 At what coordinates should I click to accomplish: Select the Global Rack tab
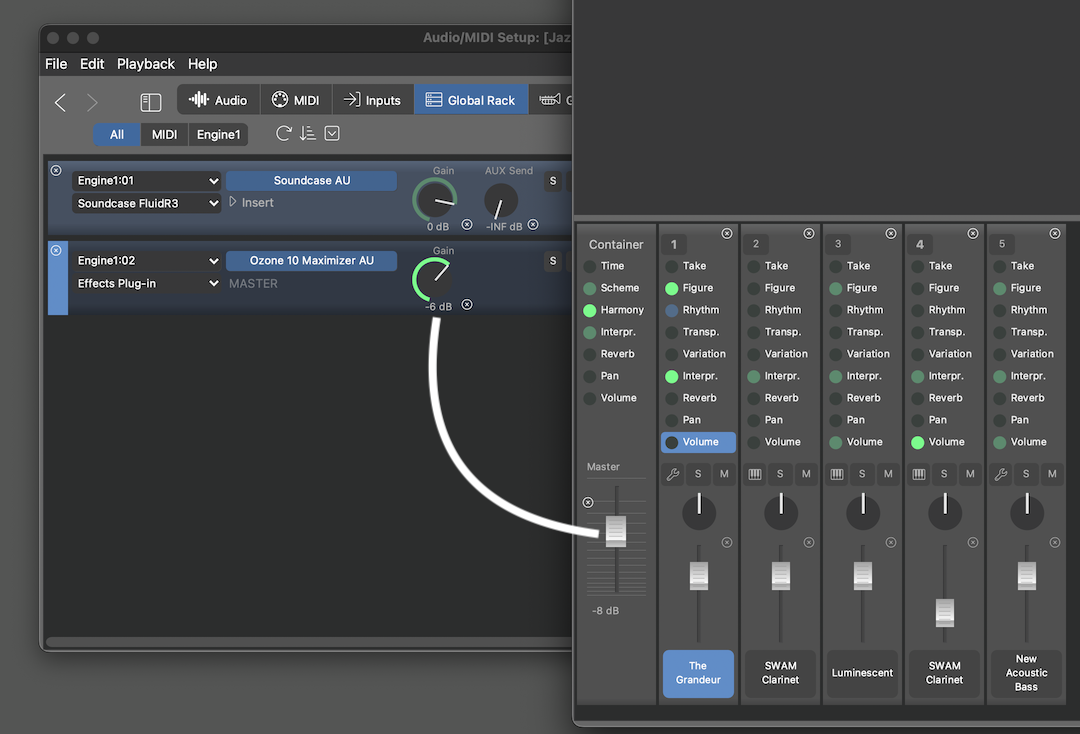pyautogui.click(x=471, y=100)
